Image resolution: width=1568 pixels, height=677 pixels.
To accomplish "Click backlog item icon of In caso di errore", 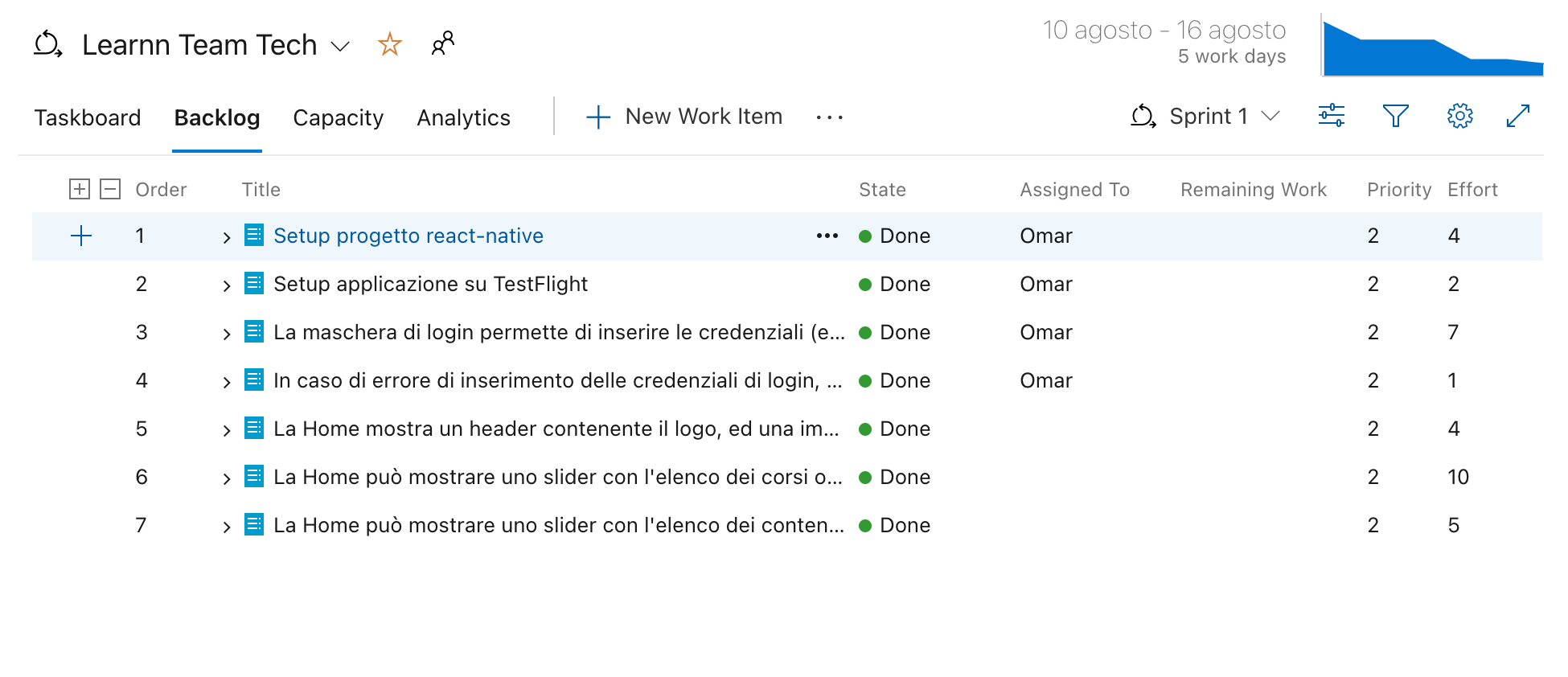I will [x=254, y=380].
